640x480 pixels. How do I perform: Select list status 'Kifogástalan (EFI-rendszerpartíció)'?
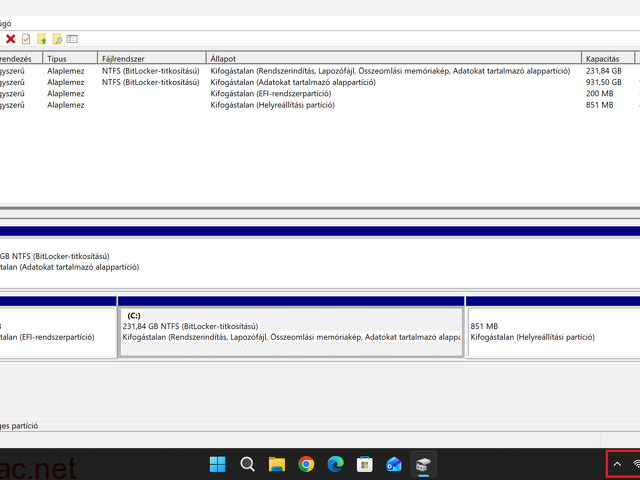271,94
